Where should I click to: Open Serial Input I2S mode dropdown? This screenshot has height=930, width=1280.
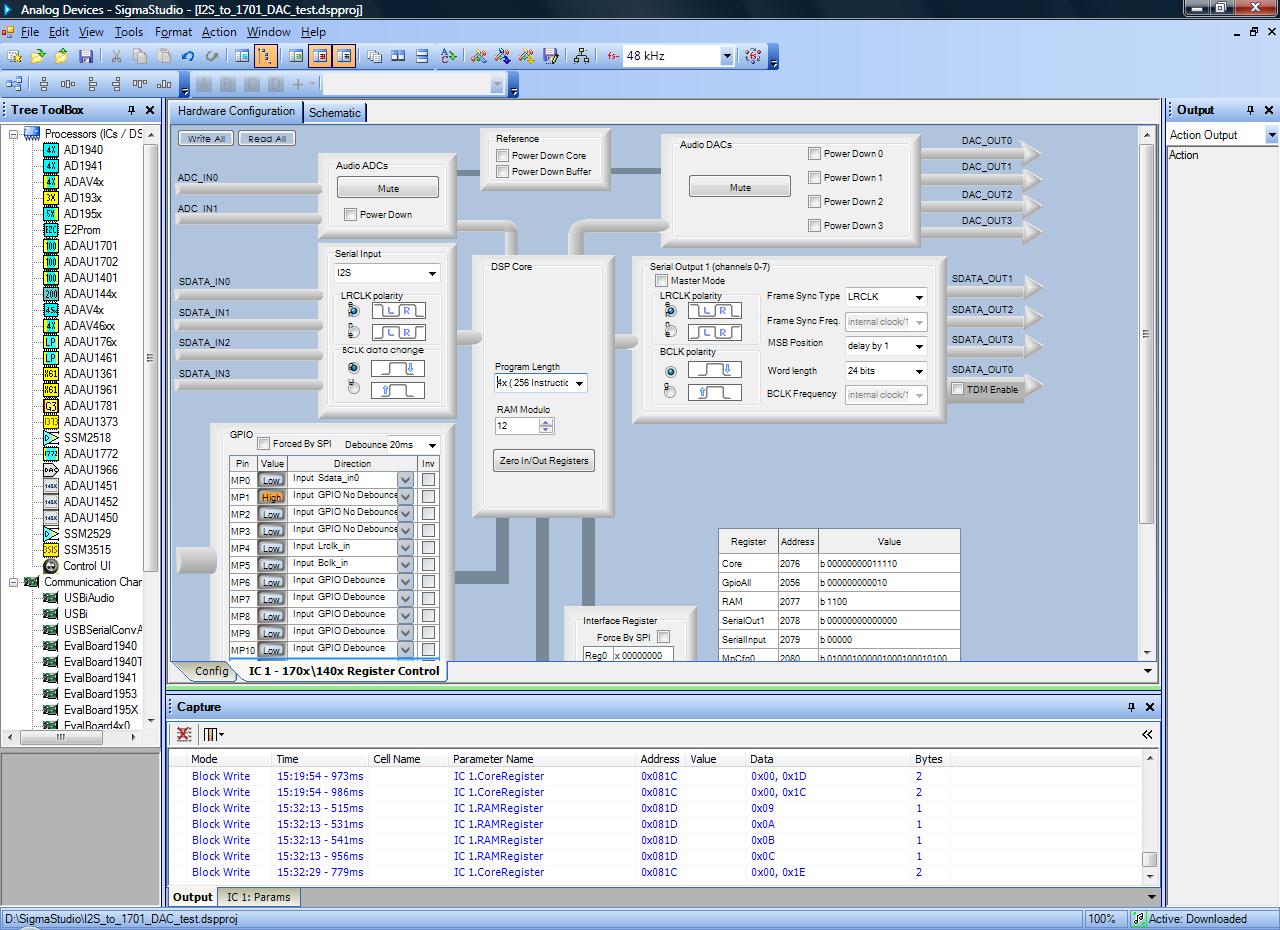[x=432, y=273]
